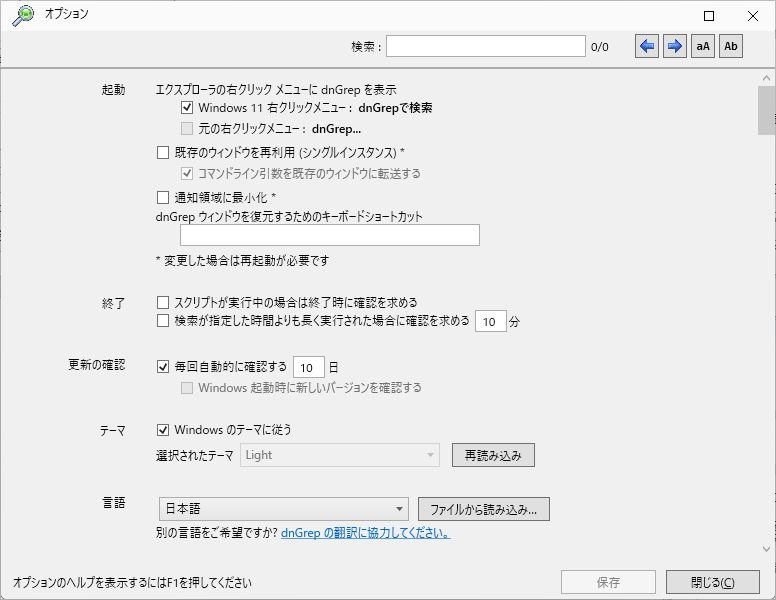The image size is (776, 600).
Task: Open the Light theme dropdown
Action: coord(340,455)
